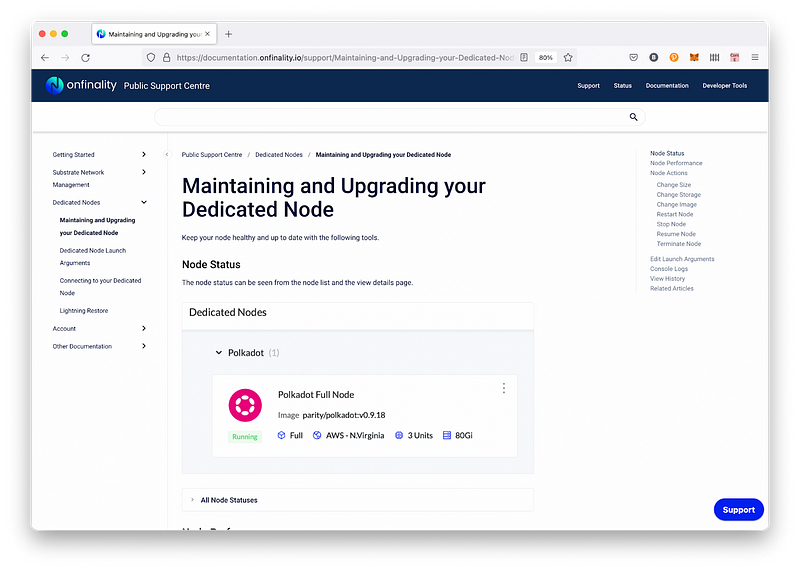Click the Full node type cube icon
The width and height of the screenshot is (800, 571).
tap(281, 435)
